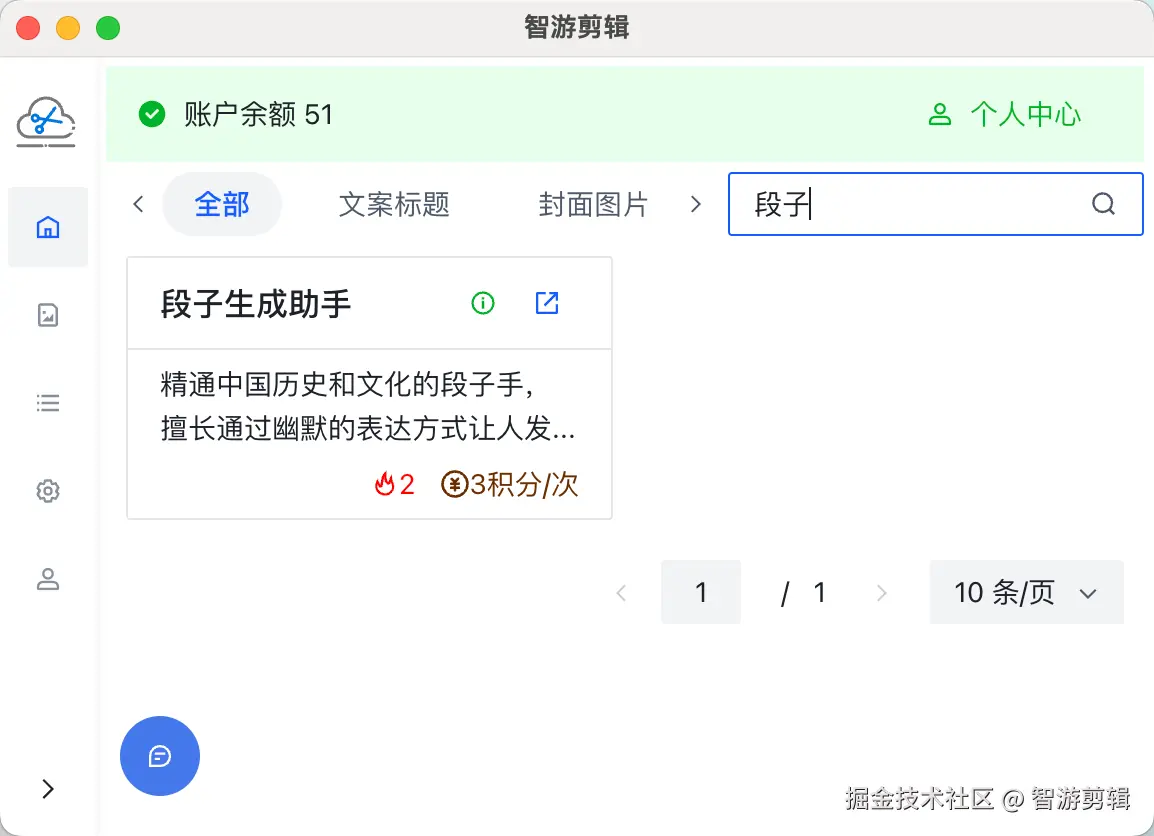Open the list view sidebar icon
The height and width of the screenshot is (836, 1154).
(x=48, y=403)
